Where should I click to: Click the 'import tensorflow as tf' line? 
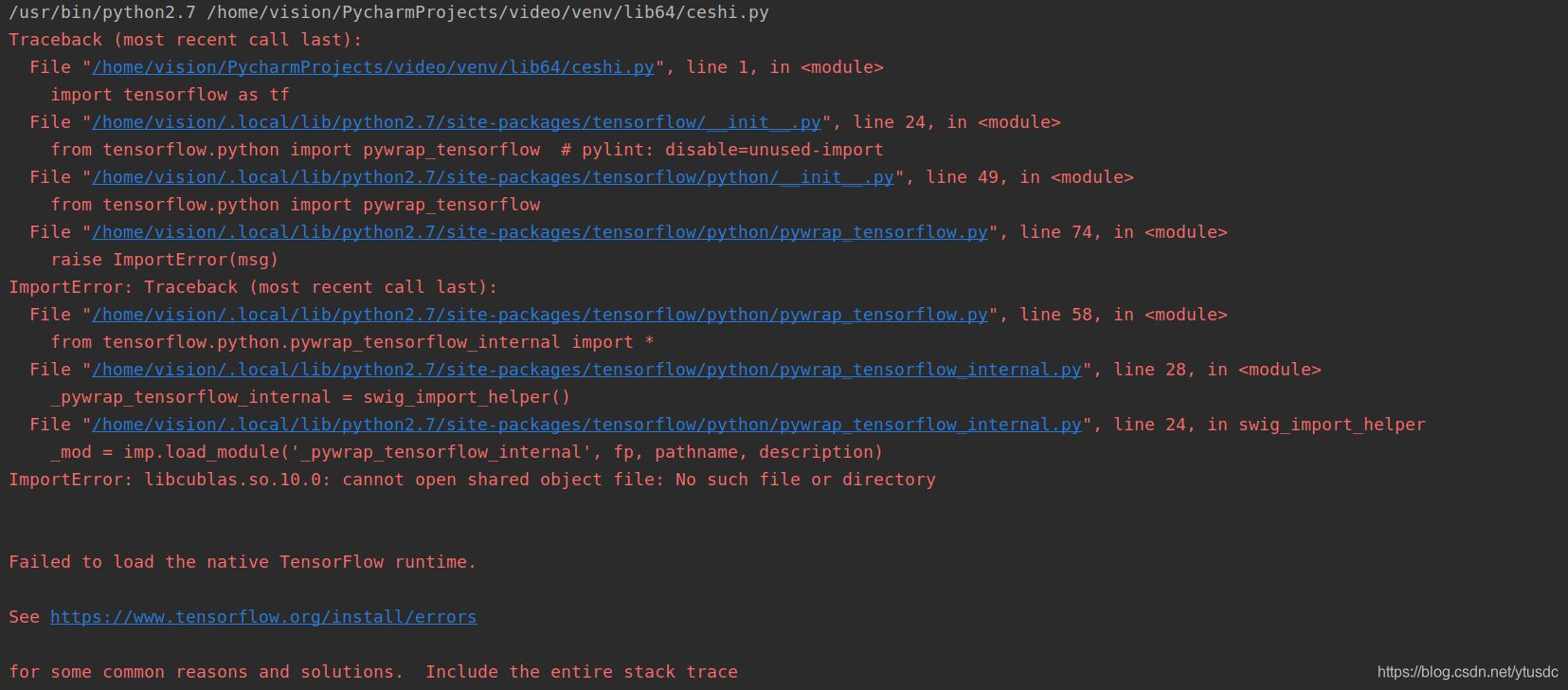tap(171, 95)
